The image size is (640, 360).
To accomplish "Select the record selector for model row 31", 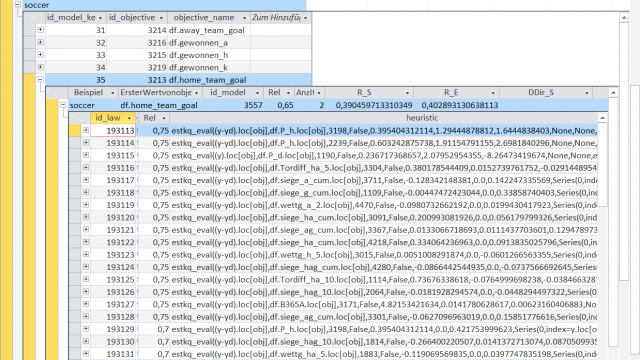I will (29, 30).
